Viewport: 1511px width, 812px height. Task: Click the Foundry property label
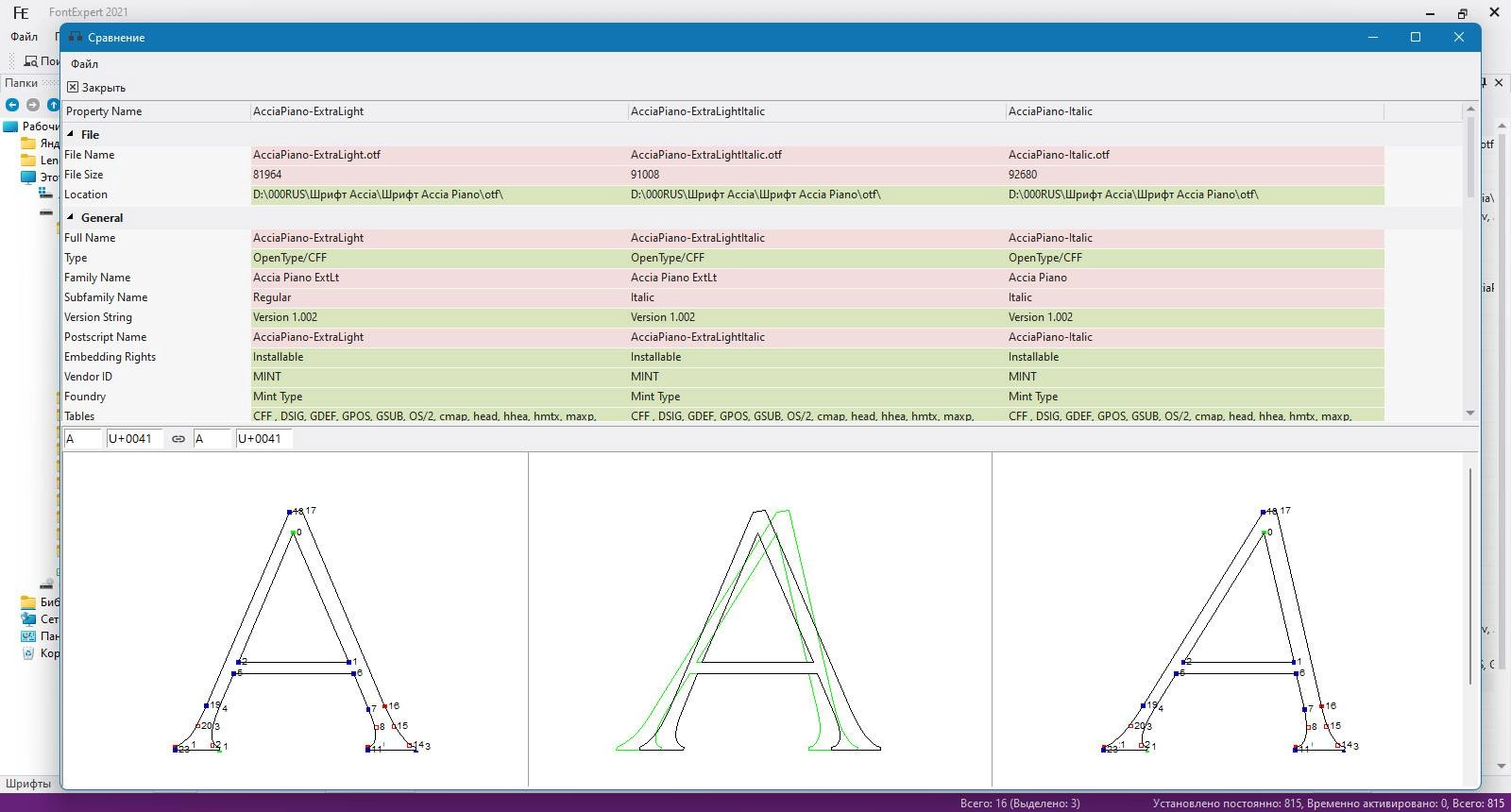85,397
